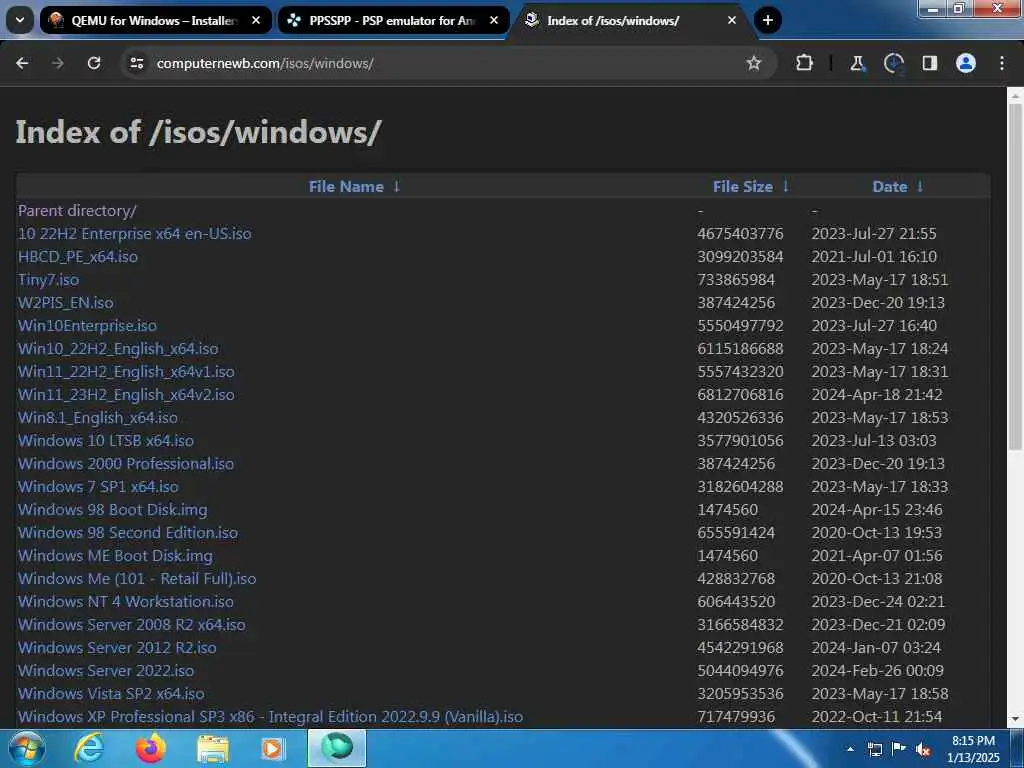The image size is (1024, 768).
Task: Download Windows Server 2008 R2 x64.iso
Action: 132,625
